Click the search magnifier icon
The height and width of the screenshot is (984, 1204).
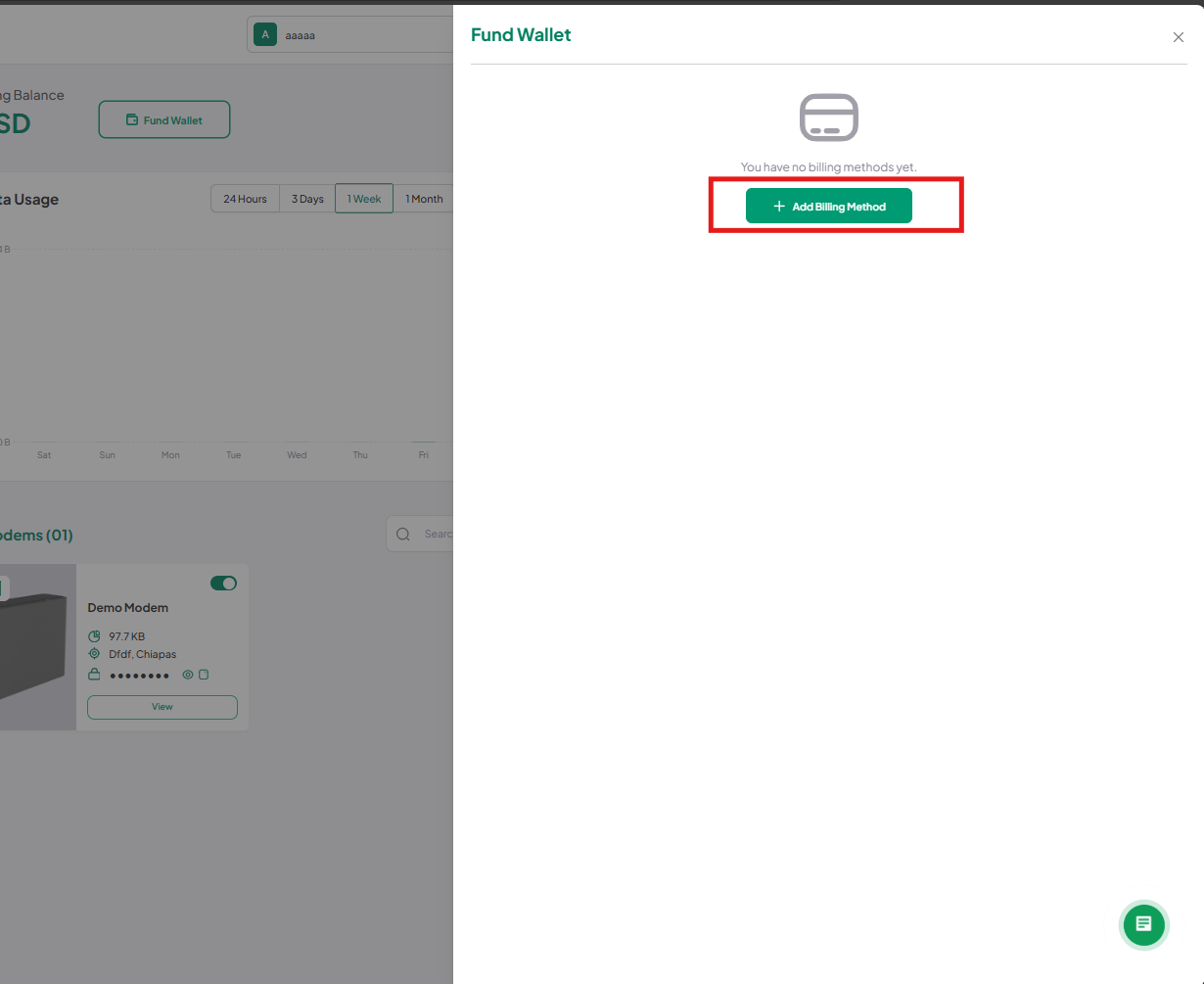click(x=403, y=534)
